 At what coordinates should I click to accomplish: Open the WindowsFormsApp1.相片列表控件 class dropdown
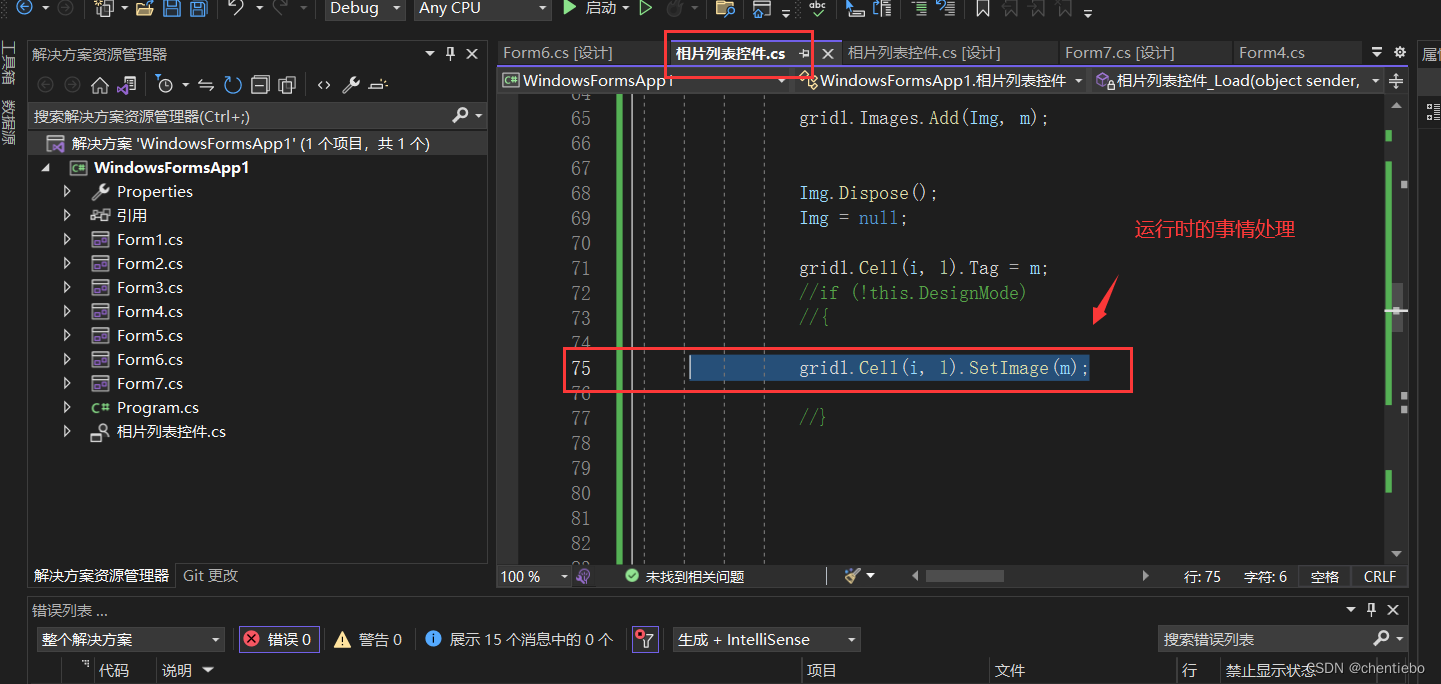pyautogui.click(x=943, y=80)
